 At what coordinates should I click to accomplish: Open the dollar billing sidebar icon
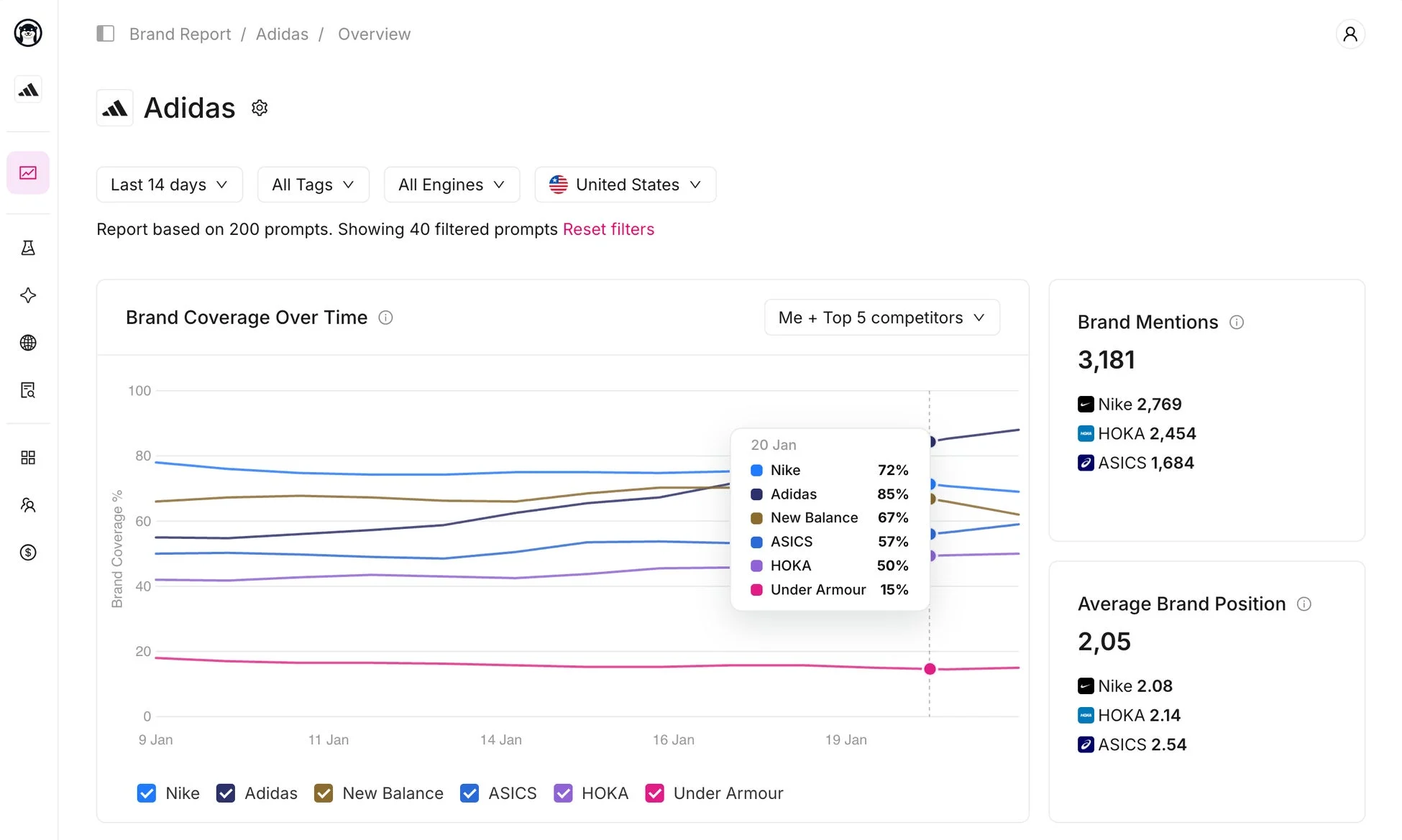coord(28,553)
